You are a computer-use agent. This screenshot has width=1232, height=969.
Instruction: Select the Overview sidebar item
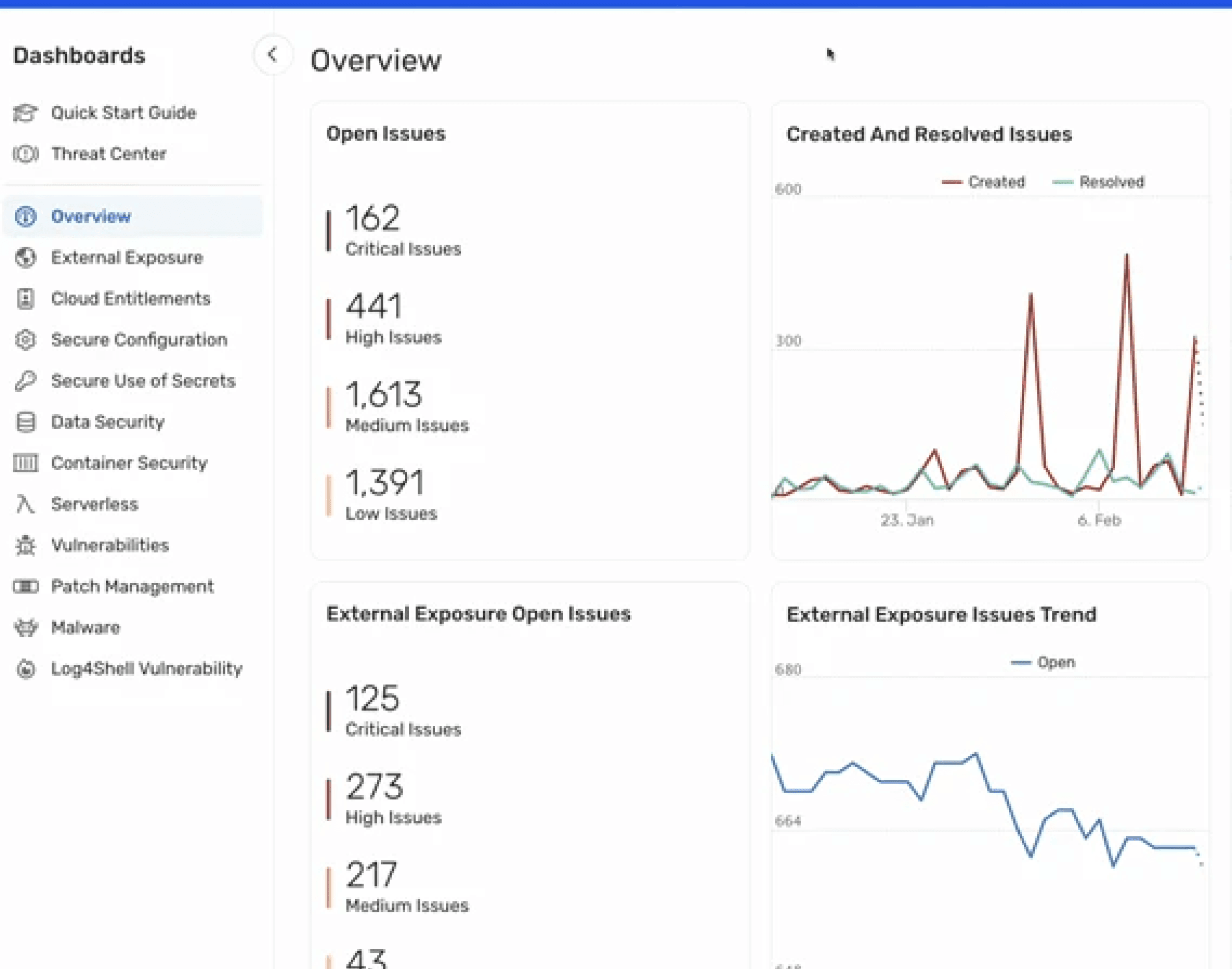point(133,217)
